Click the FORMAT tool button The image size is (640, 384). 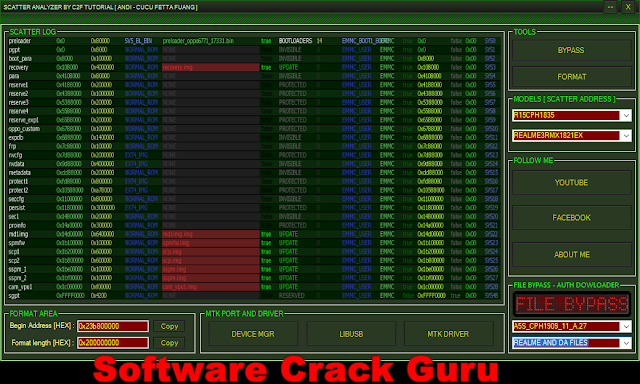[571, 77]
